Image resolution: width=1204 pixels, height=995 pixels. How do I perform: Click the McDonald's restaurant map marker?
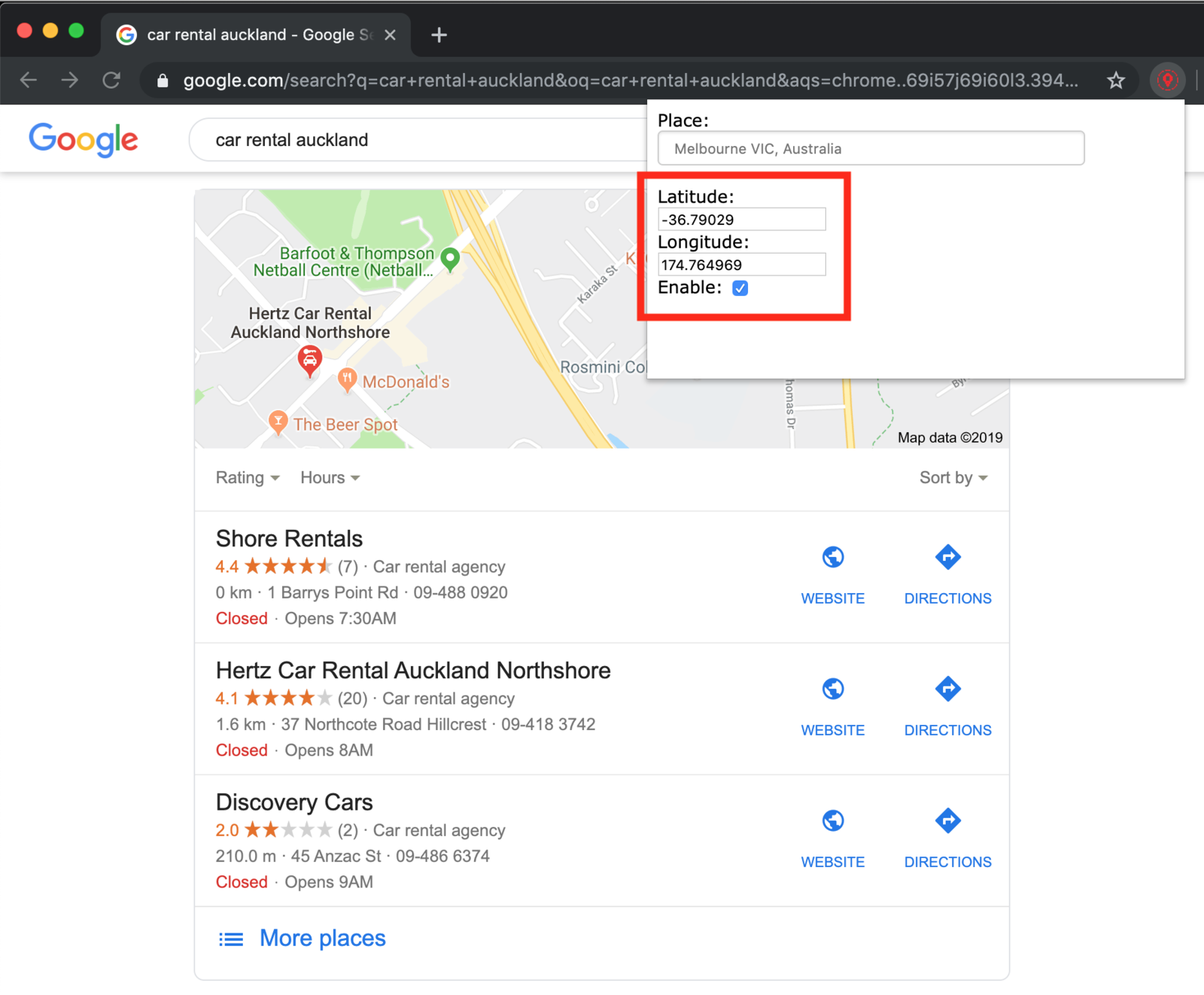(347, 381)
